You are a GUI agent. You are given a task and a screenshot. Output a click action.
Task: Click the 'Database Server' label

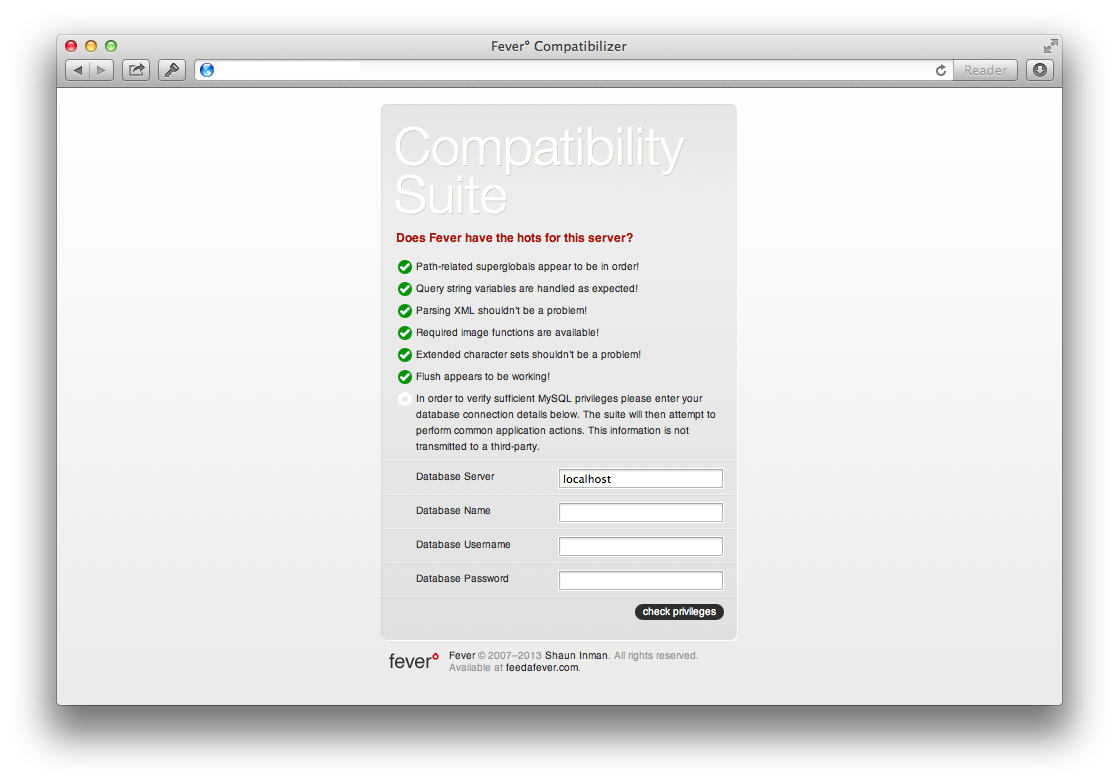[x=455, y=477]
